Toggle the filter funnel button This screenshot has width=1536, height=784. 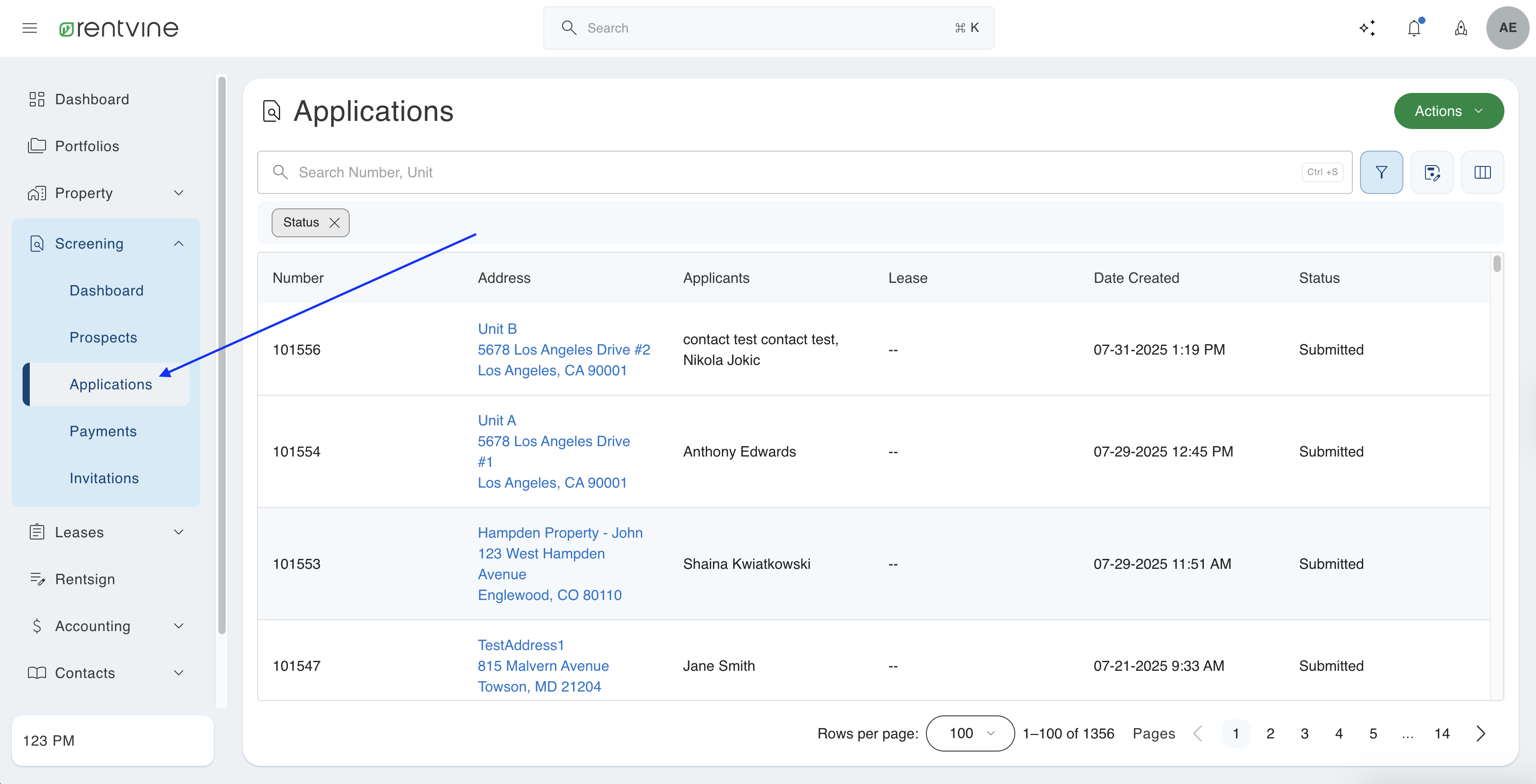click(1382, 172)
